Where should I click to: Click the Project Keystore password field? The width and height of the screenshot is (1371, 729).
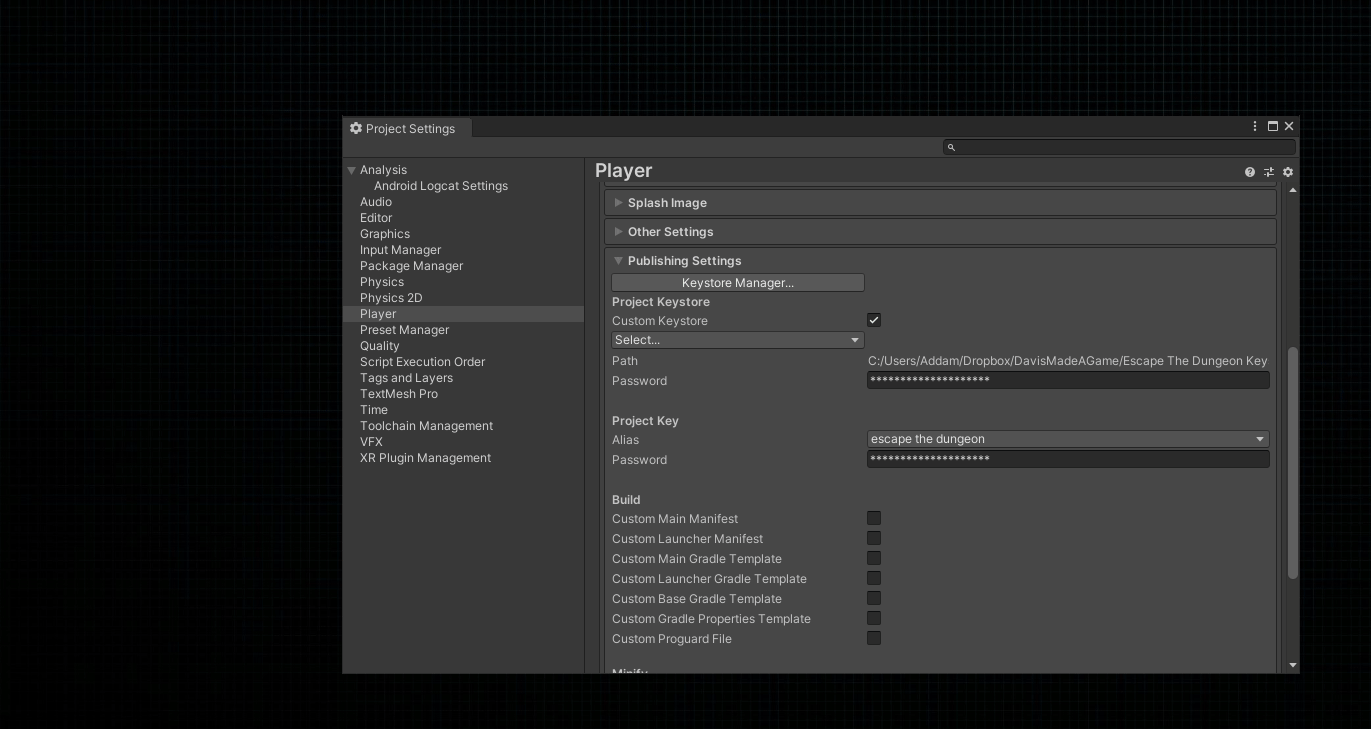(1068, 380)
